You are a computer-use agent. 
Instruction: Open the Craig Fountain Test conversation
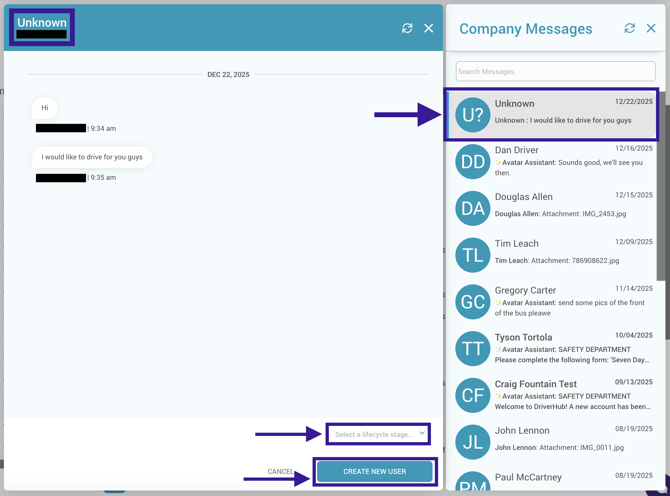[x=572, y=395]
